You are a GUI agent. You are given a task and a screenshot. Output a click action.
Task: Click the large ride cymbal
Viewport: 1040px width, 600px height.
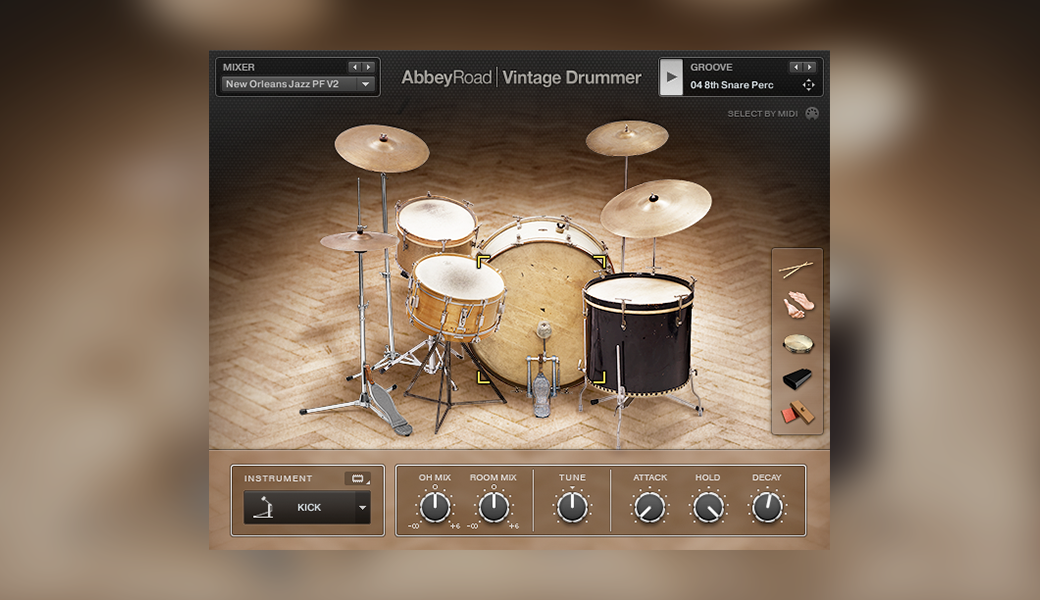[655, 208]
